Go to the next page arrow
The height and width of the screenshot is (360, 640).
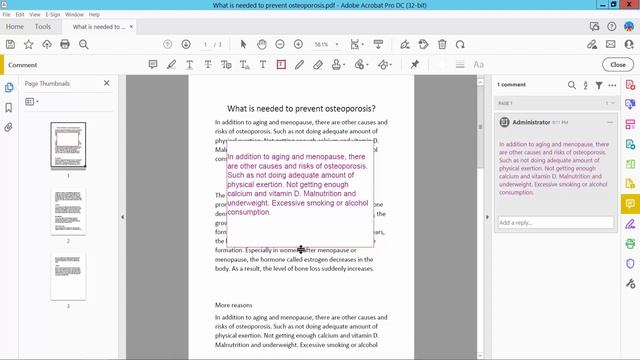tap(186, 44)
